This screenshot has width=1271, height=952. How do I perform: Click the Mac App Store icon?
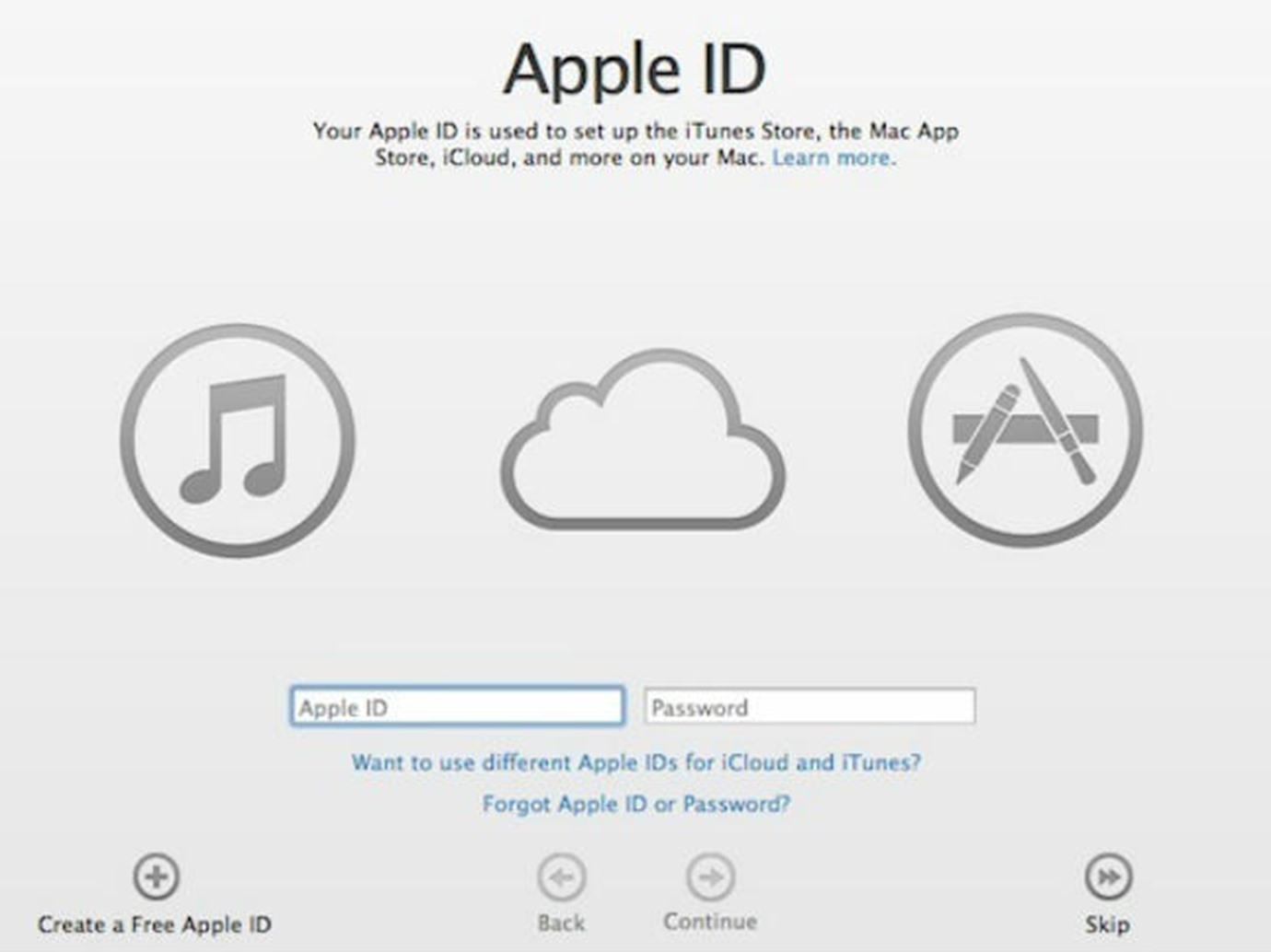[x=1025, y=430]
